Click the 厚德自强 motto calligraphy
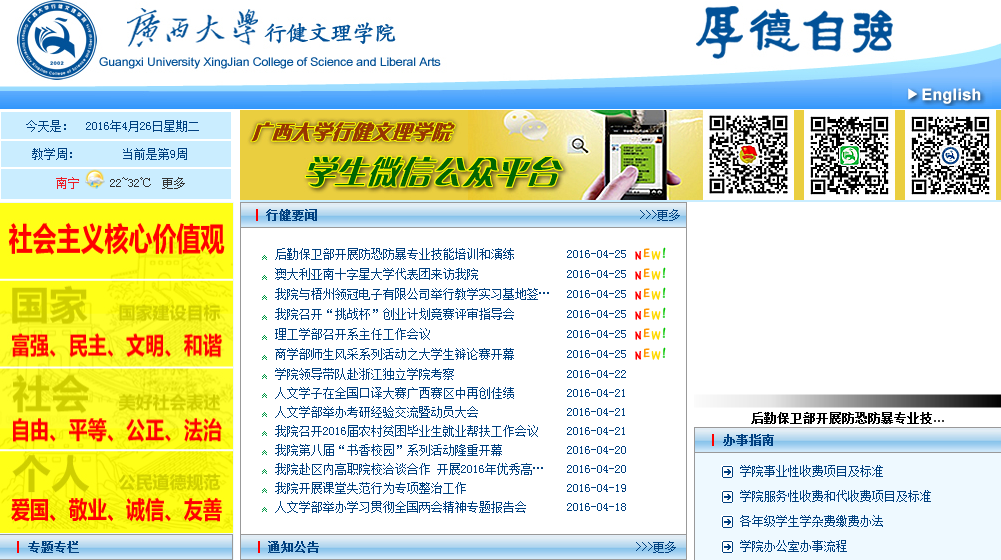 tap(794, 31)
